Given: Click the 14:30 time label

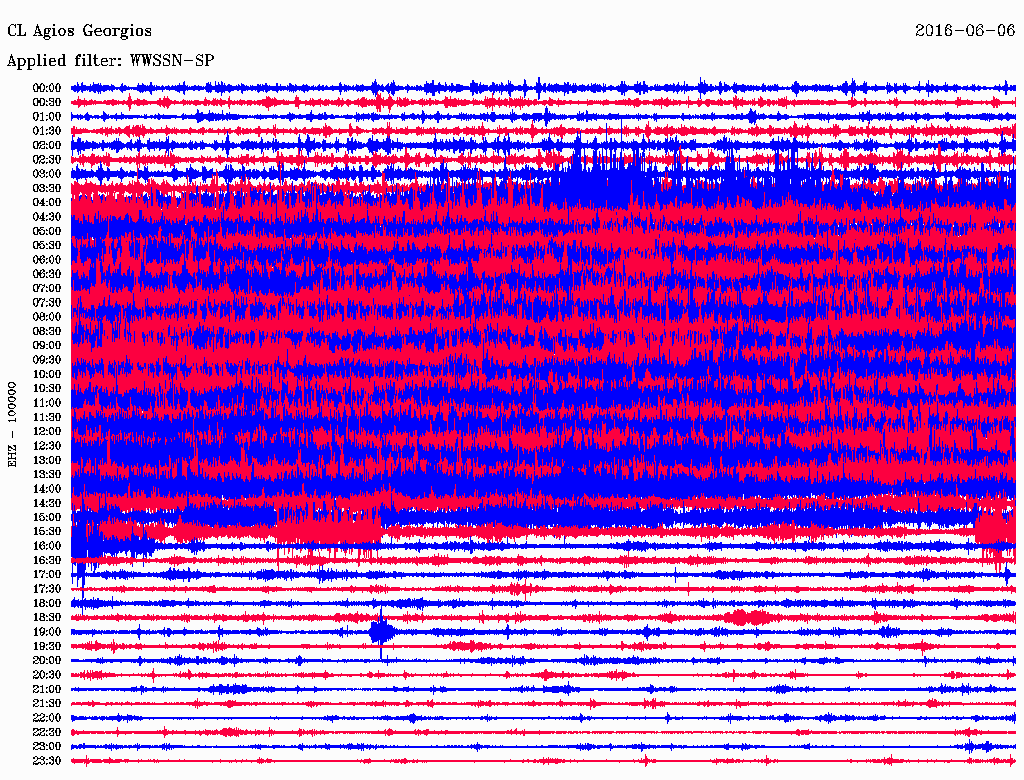Looking at the screenshot, I should (47, 503).
